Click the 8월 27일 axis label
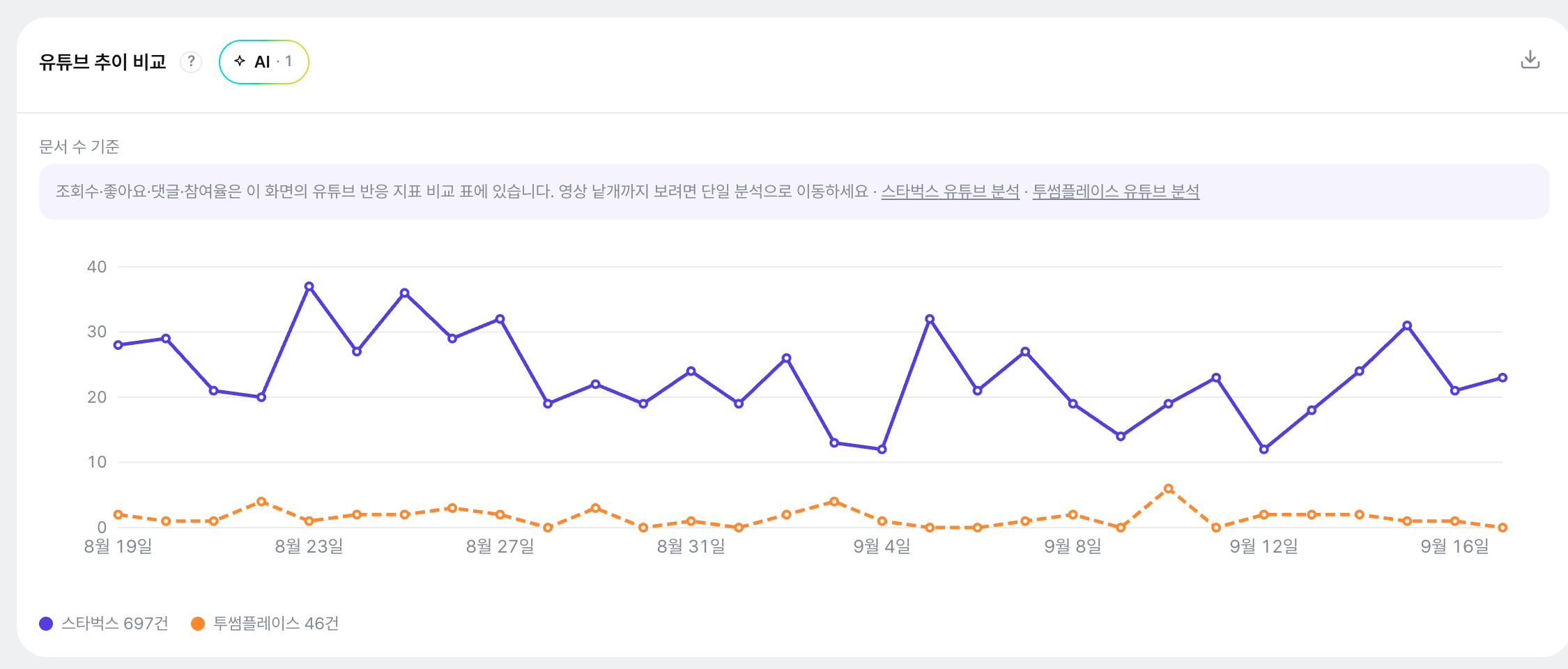1568x669 pixels. (500, 546)
